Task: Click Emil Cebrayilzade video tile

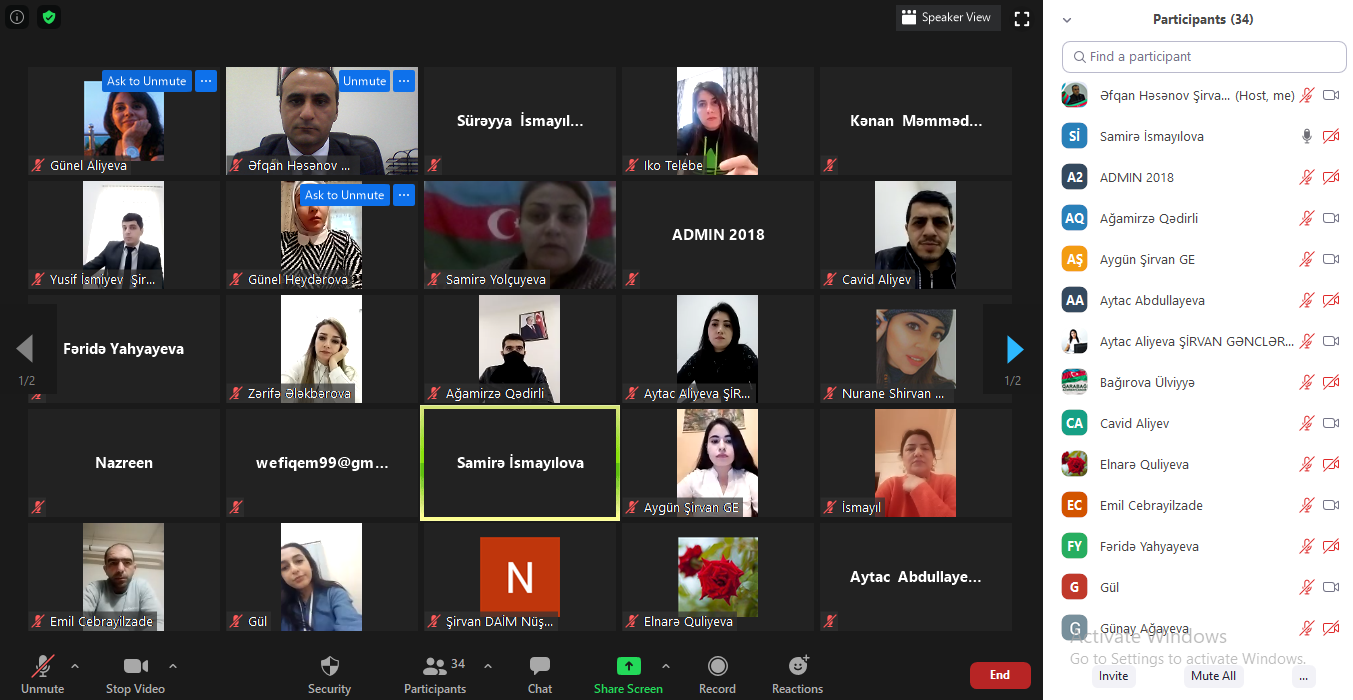Action: [123, 577]
